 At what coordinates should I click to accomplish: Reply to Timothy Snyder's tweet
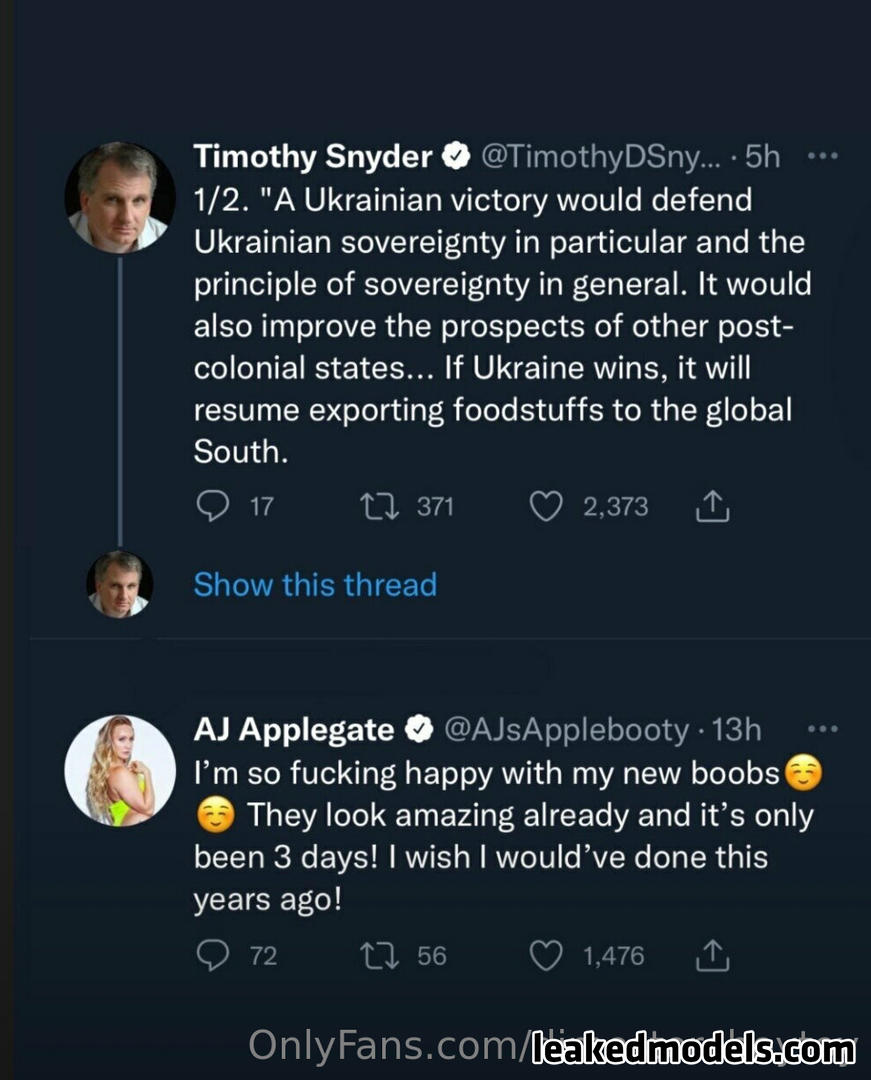pyautogui.click(x=212, y=507)
